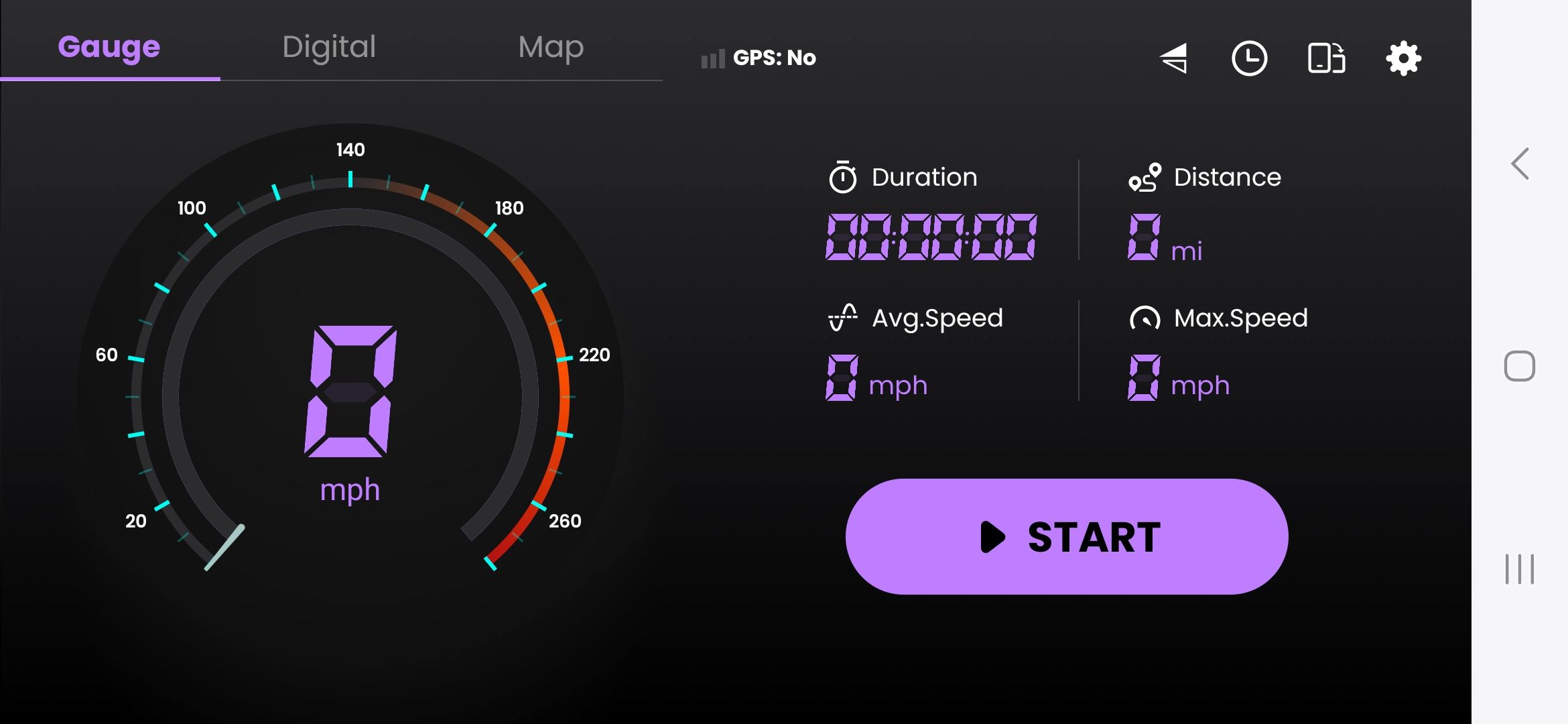Viewport: 1568px width, 724px height.
Task: Tap the screen rotation icon
Action: (1326, 58)
